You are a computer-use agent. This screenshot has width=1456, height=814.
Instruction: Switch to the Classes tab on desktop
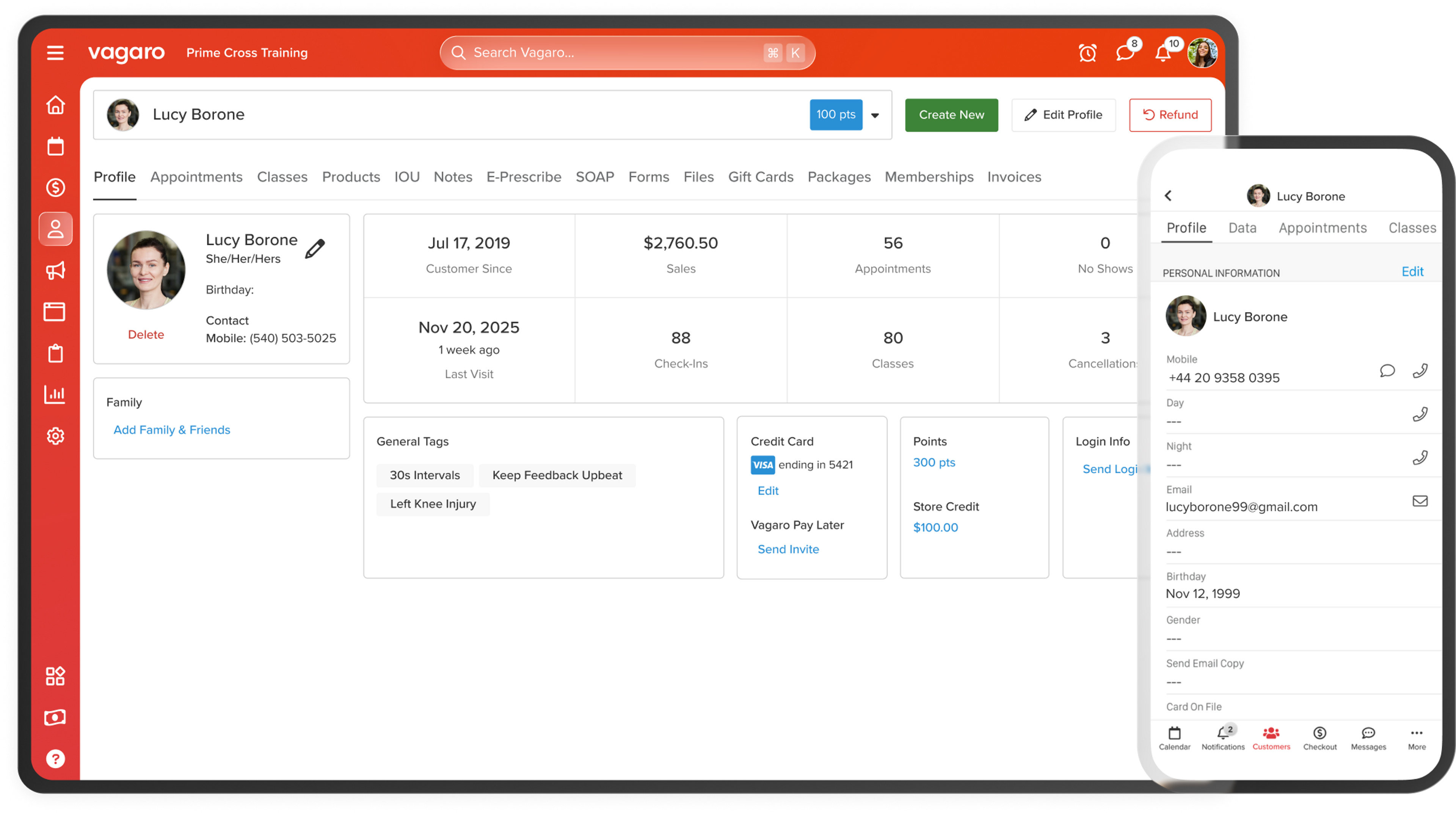[282, 177]
